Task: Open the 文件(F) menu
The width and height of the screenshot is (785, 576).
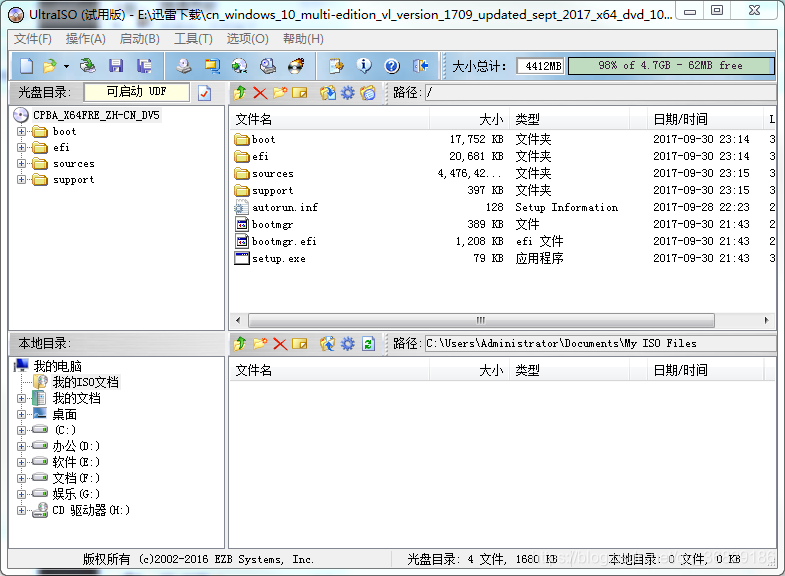Action: click(x=33, y=39)
